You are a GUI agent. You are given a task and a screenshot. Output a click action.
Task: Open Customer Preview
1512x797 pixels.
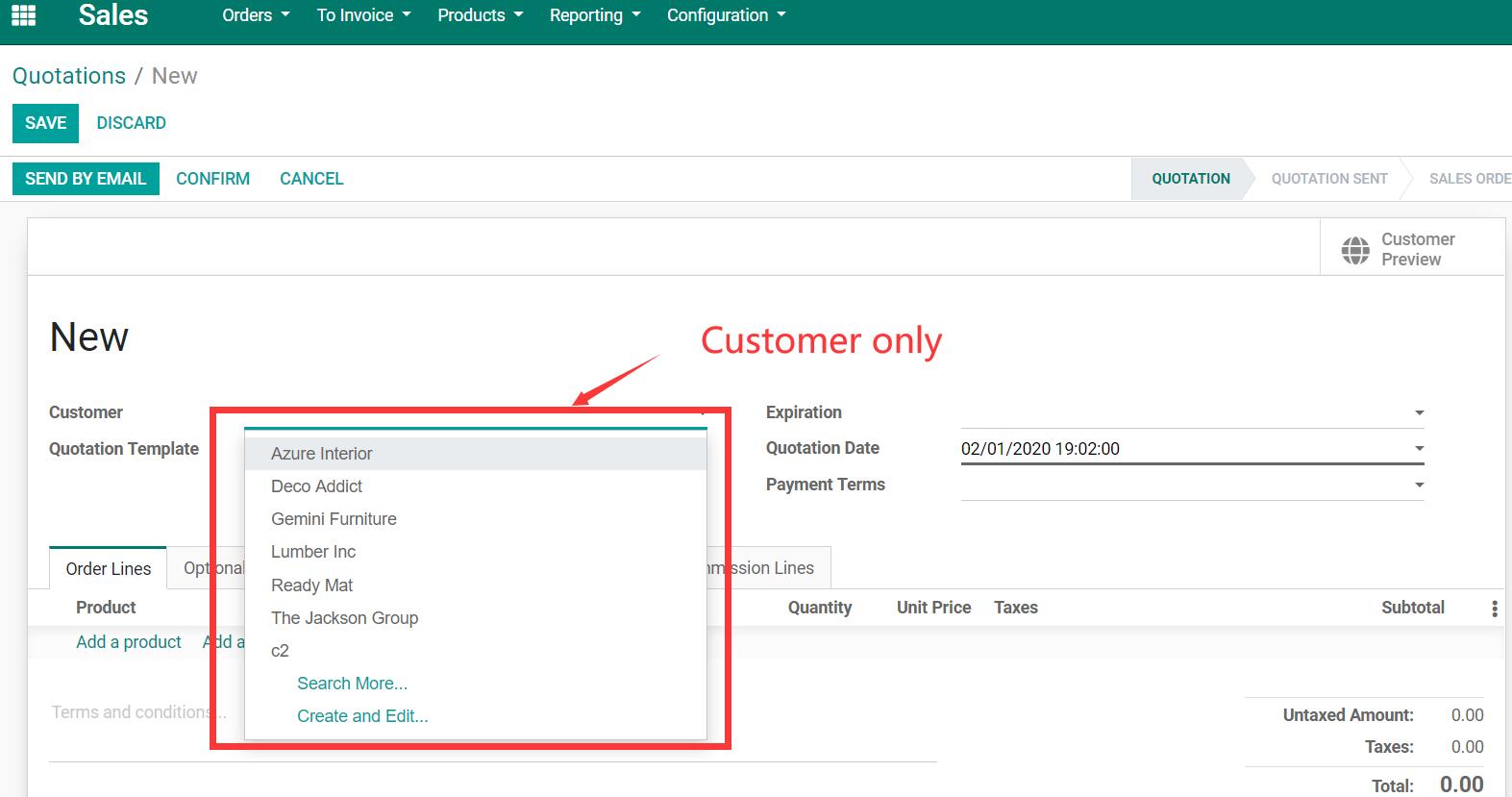tap(1412, 249)
